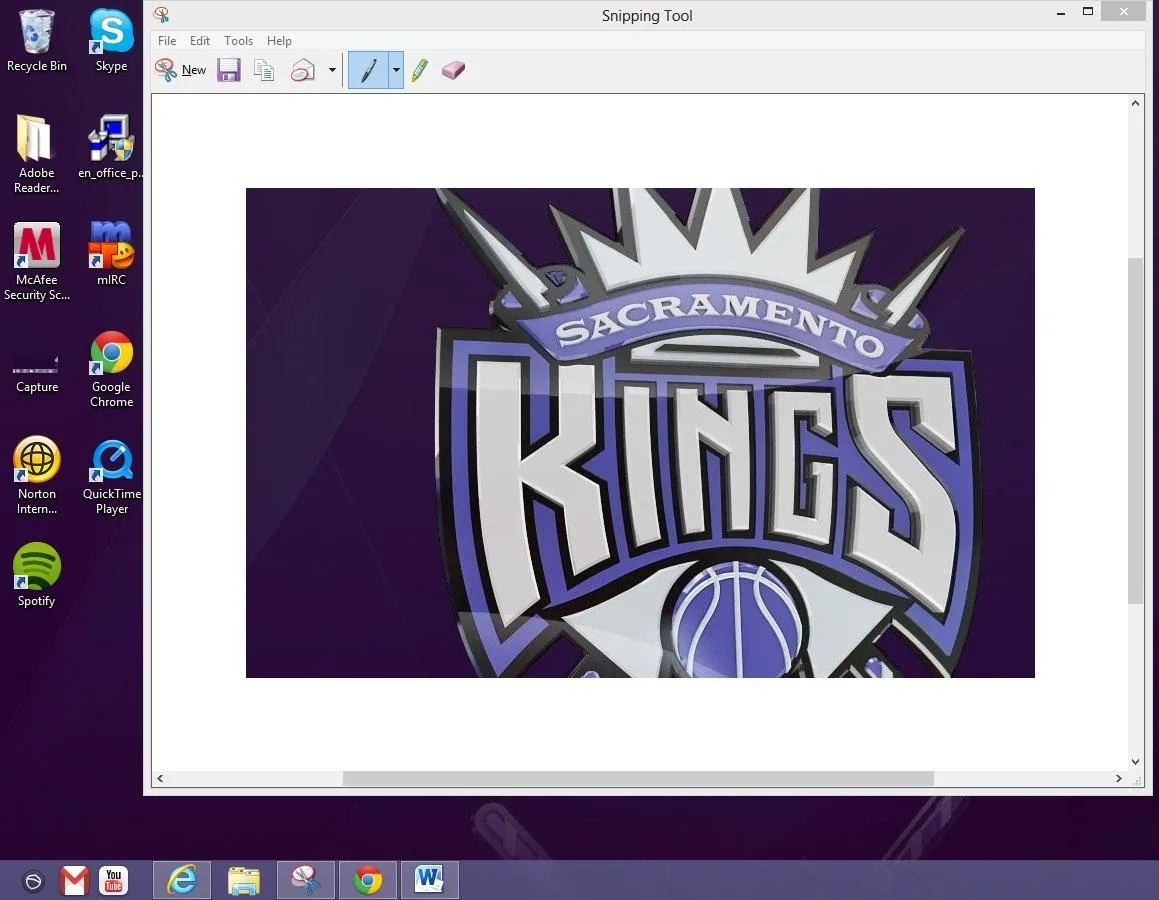Click the scroll right arrow
The height and width of the screenshot is (900, 1159).
1118,778
